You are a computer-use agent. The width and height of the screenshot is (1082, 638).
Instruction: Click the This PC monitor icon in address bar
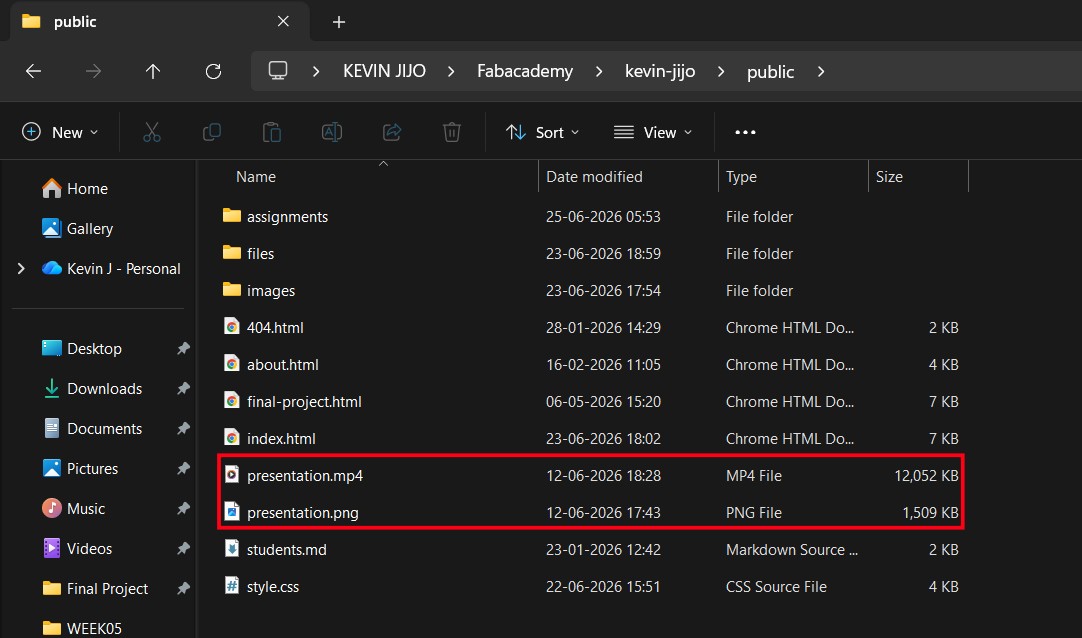click(277, 71)
